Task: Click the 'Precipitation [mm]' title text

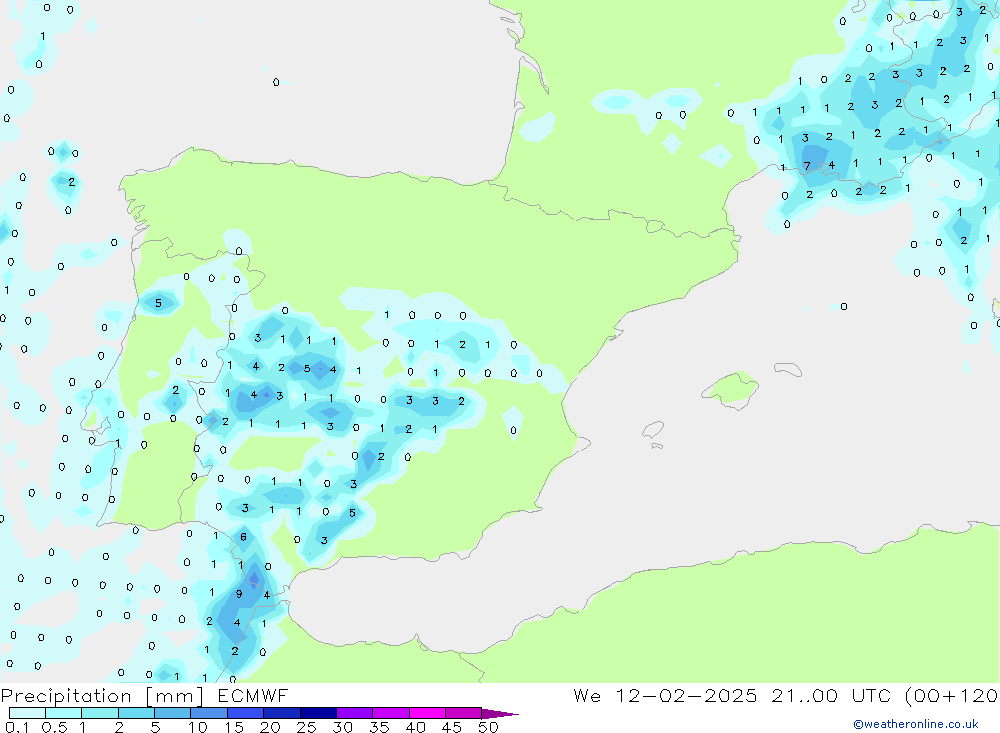Action: [x=103, y=696]
